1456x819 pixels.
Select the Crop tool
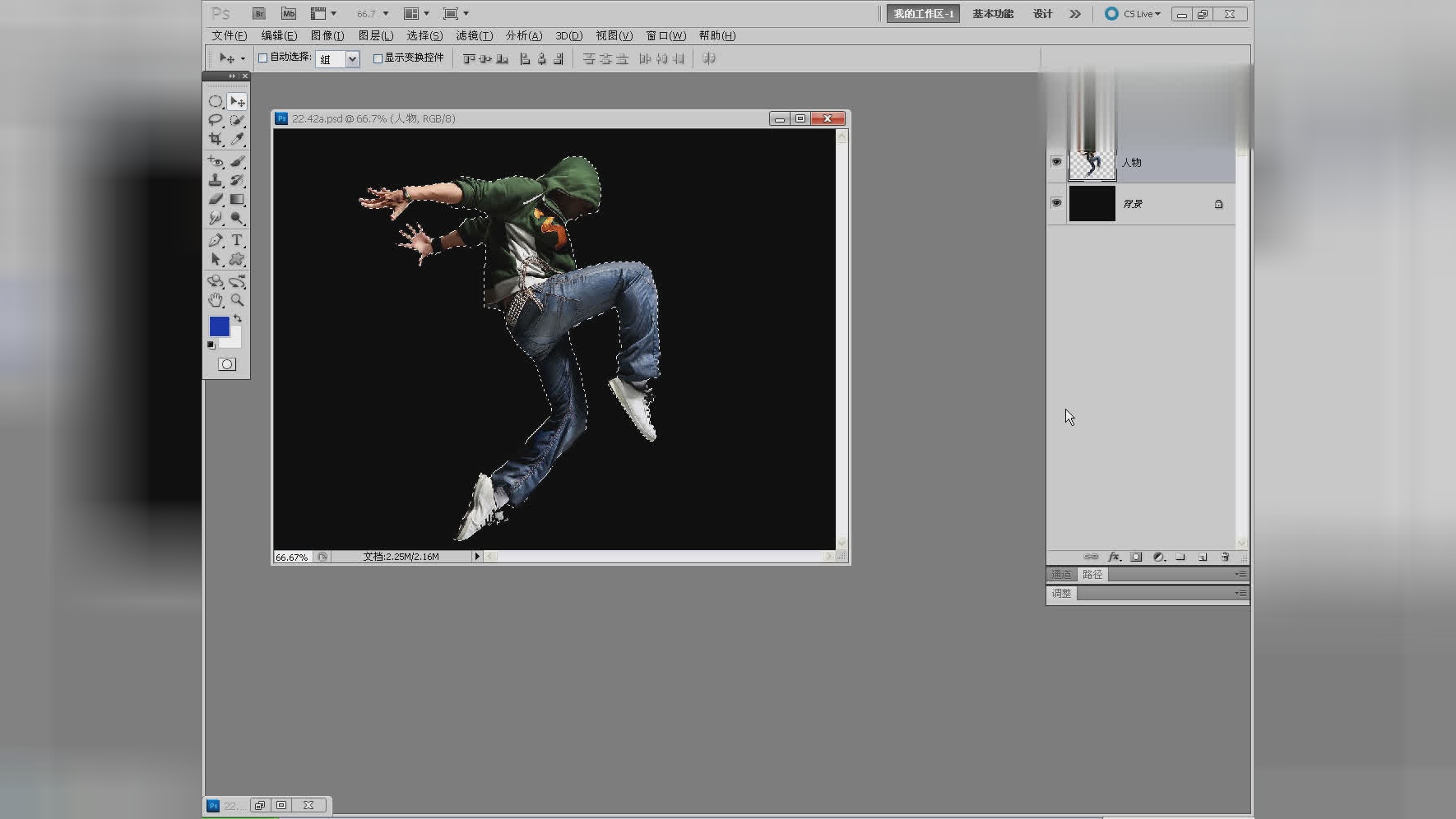pyautogui.click(x=216, y=139)
